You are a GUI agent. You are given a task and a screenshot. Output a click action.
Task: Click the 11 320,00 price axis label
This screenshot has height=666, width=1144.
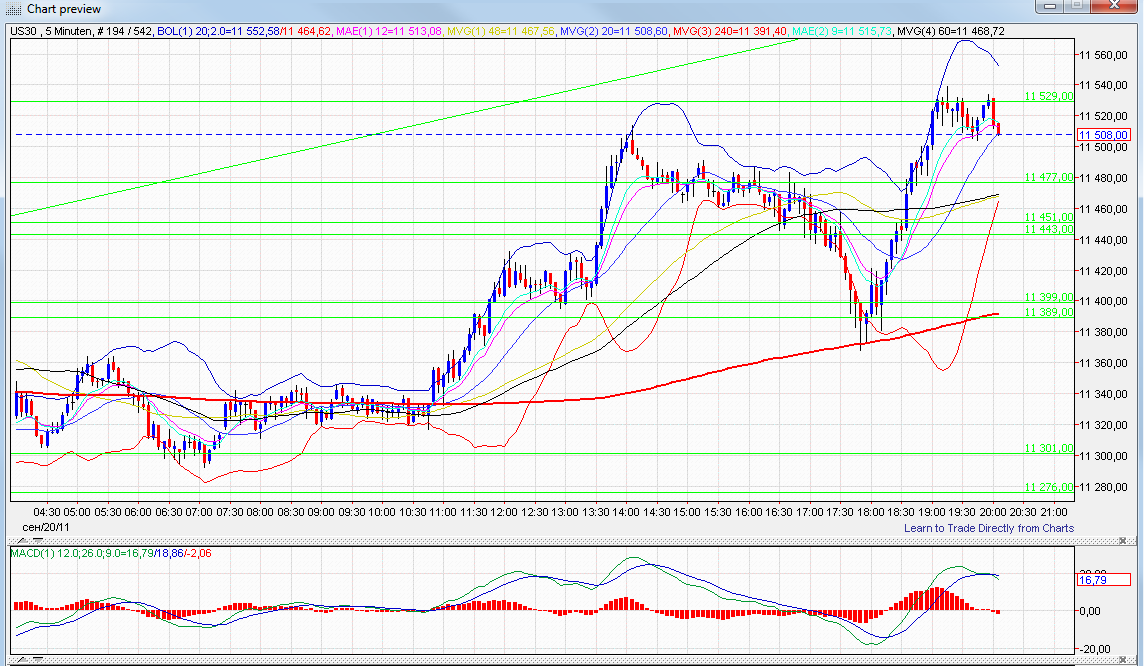coord(1103,425)
